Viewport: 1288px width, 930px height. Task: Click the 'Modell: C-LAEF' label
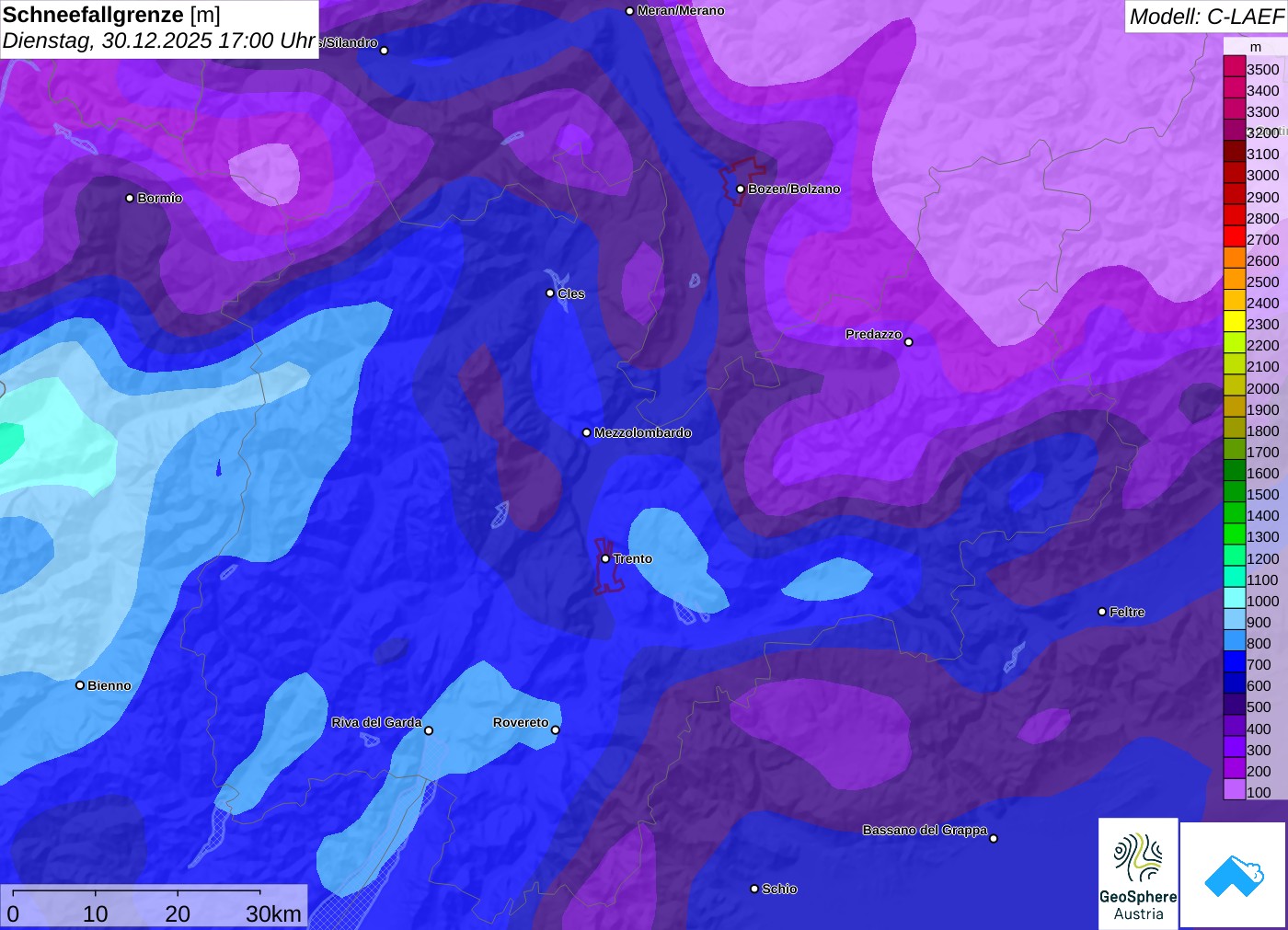[x=1206, y=17]
